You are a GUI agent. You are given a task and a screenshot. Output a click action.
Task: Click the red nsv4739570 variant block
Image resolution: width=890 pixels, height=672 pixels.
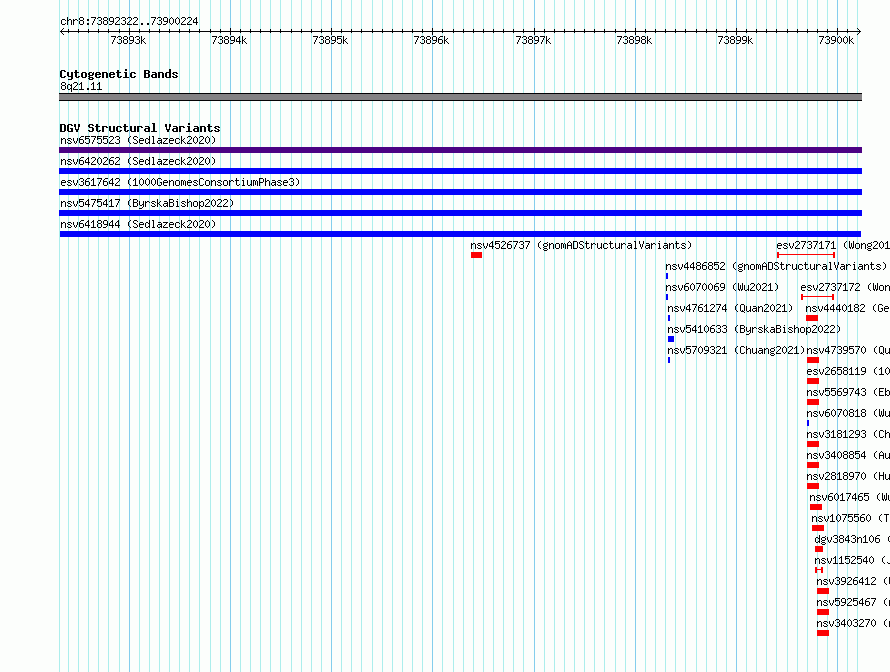(x=813, y=360)
